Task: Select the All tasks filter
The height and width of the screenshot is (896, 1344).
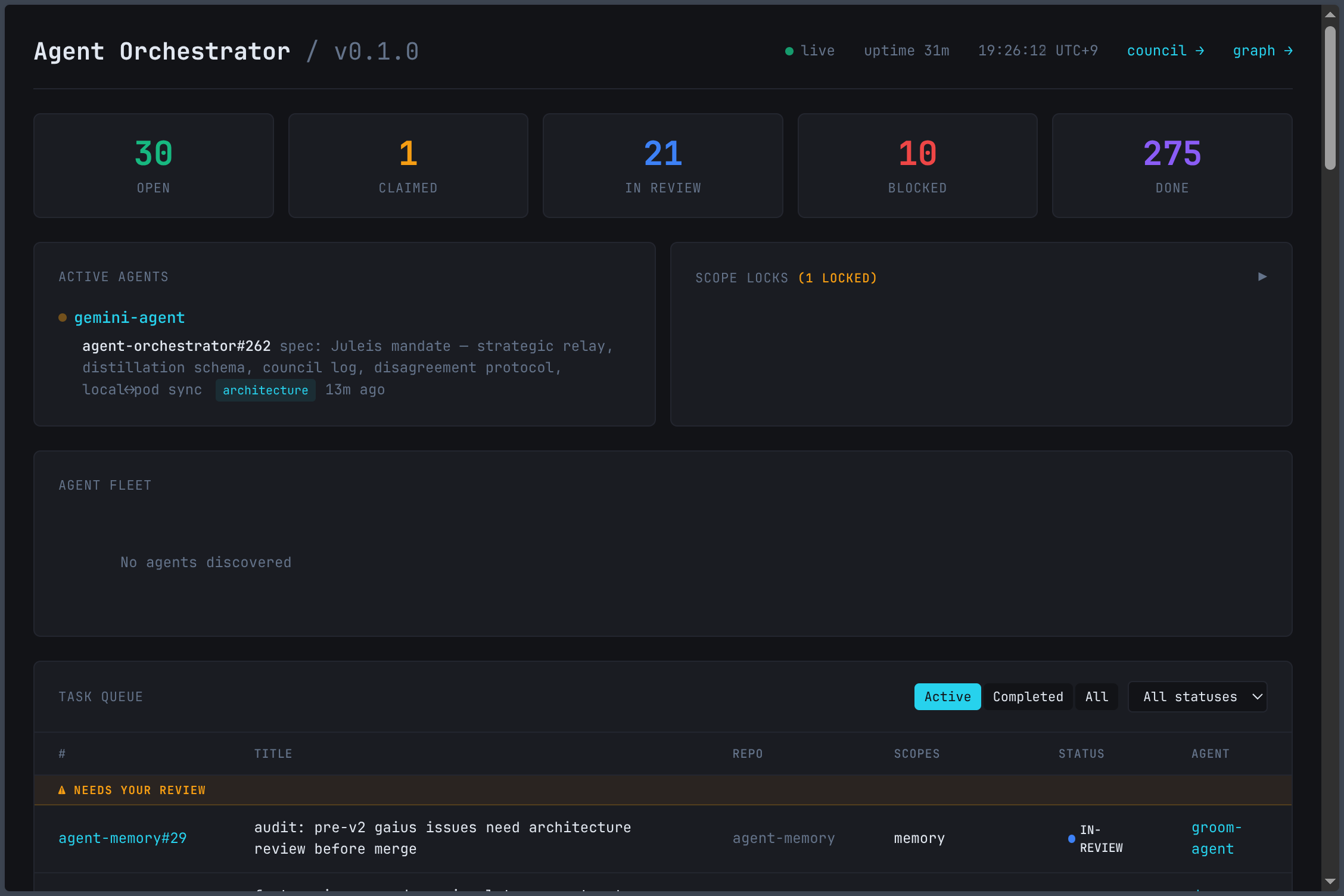Action: [x=1096, y=696]
